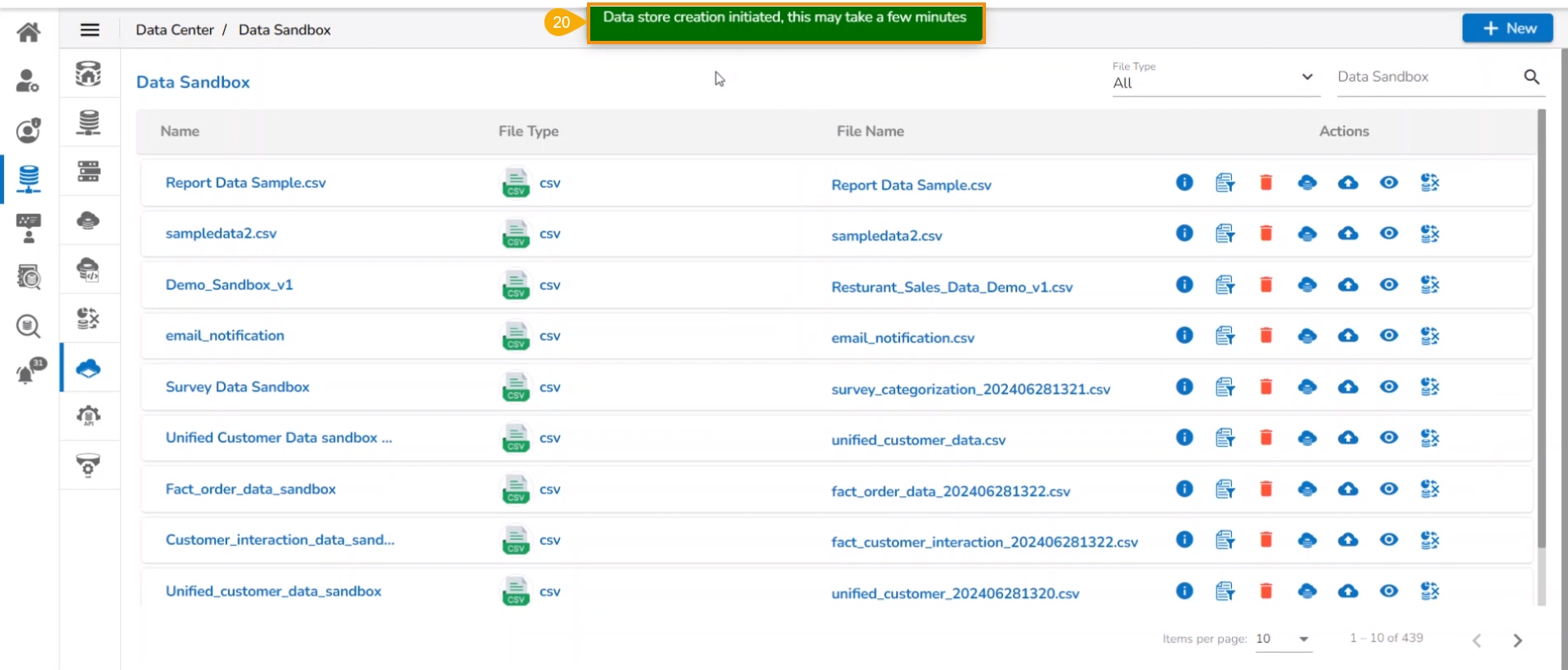The width and height of the screenshot is (1568, 670).
Task: Delete the sampledata2.csv sandbox entry
Action: [1266, 234]
